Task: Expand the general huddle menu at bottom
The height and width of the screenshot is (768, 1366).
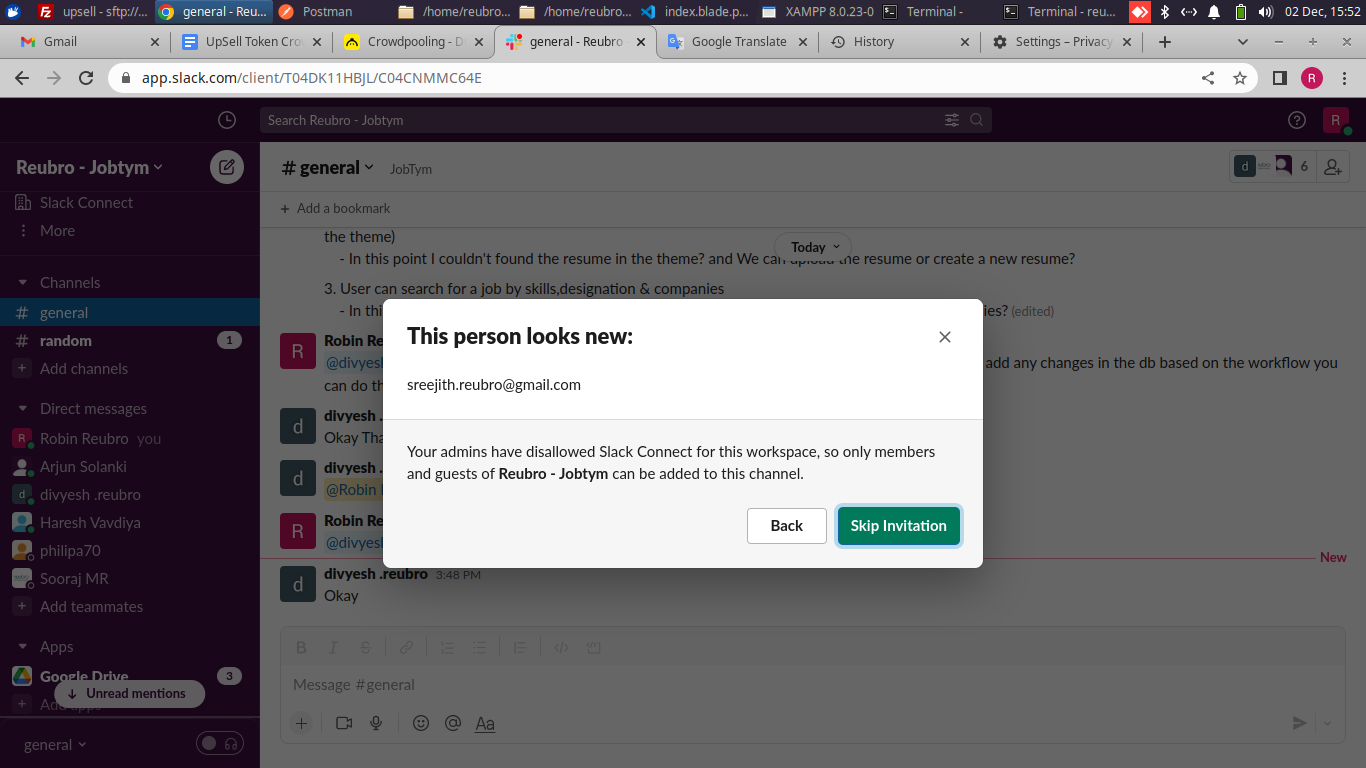Action: click(55, 744)
